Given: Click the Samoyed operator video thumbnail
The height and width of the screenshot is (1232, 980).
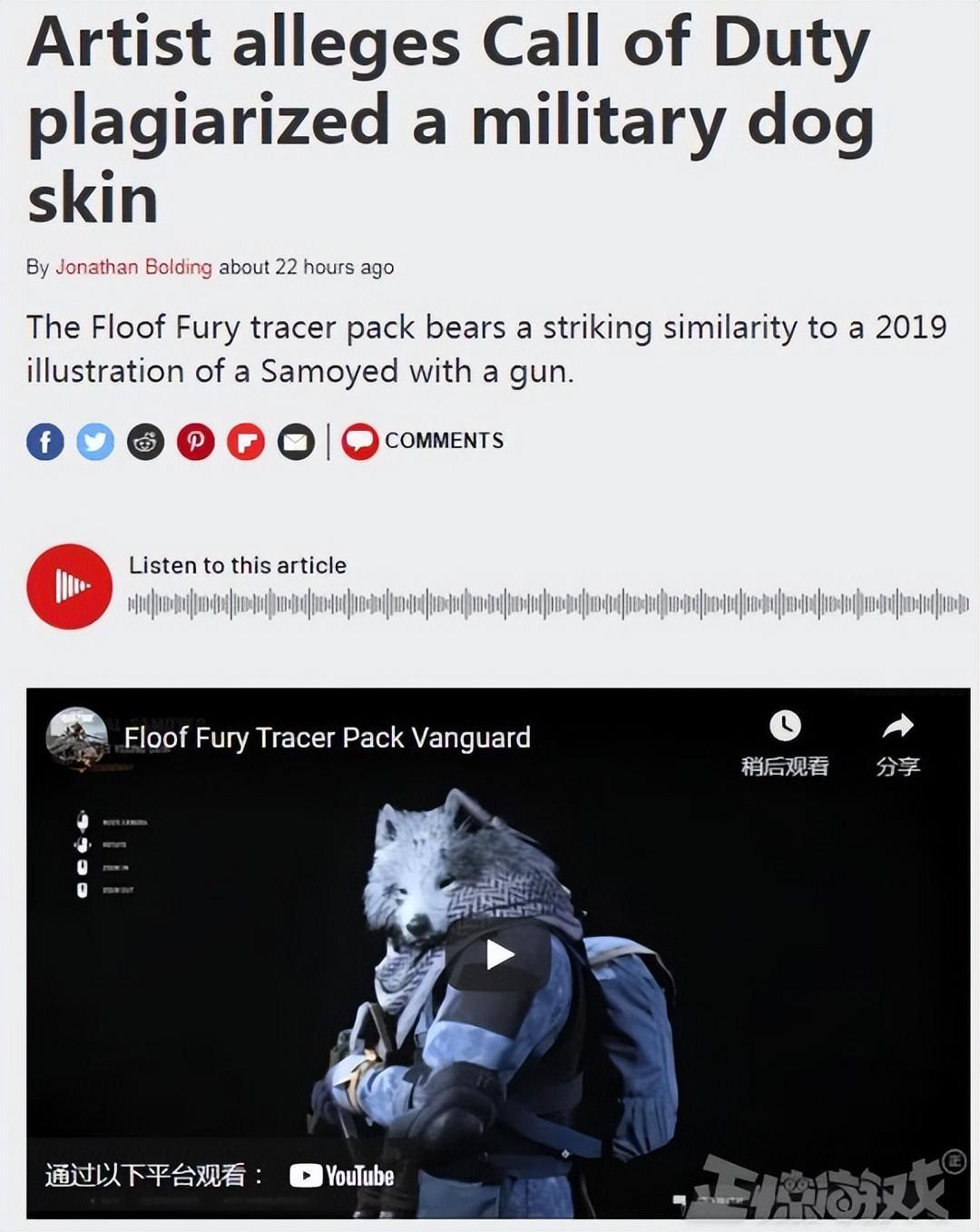Looking at the screenshot, I should 498,953.
